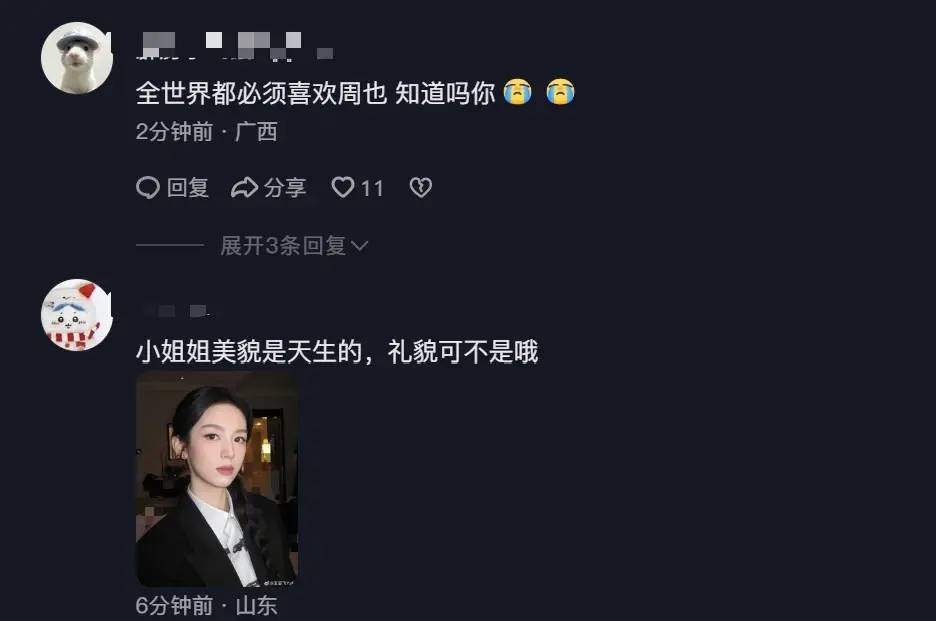Click the reply speech bubble icon
This screenshot has width=936, height=621.
pyautogui.click(x=148, y=187)
